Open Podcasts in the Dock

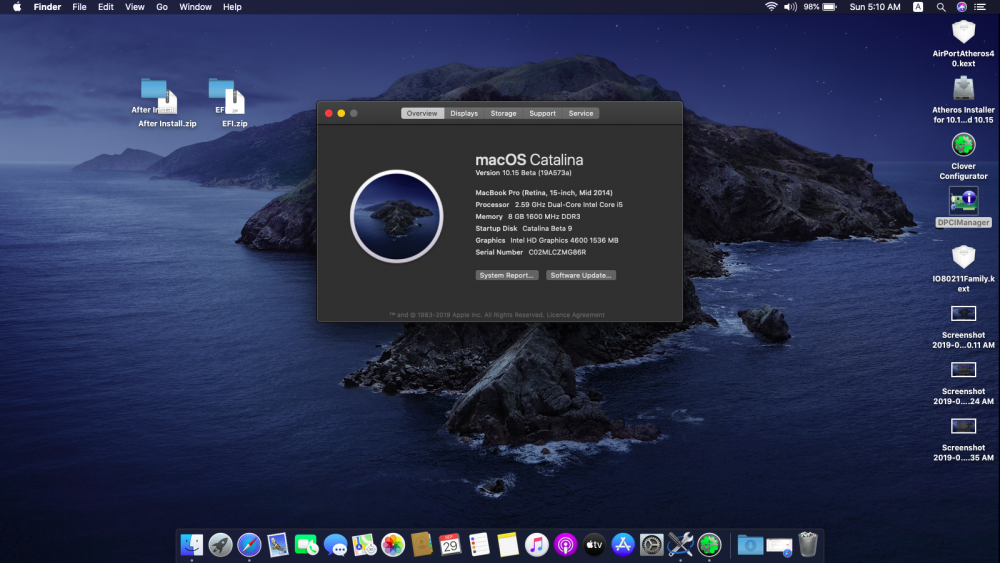click(565, 545)
